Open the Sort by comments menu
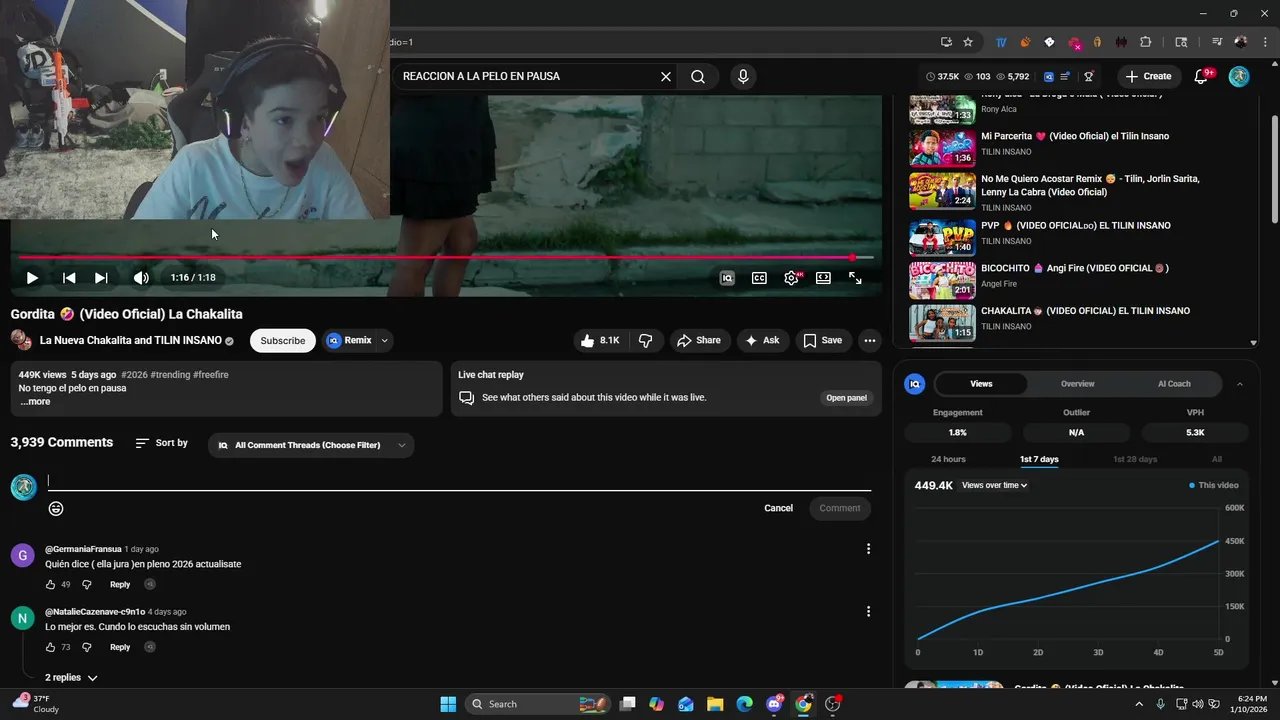The height and width of the screenshot is (720, 1280). coord(162,443)
